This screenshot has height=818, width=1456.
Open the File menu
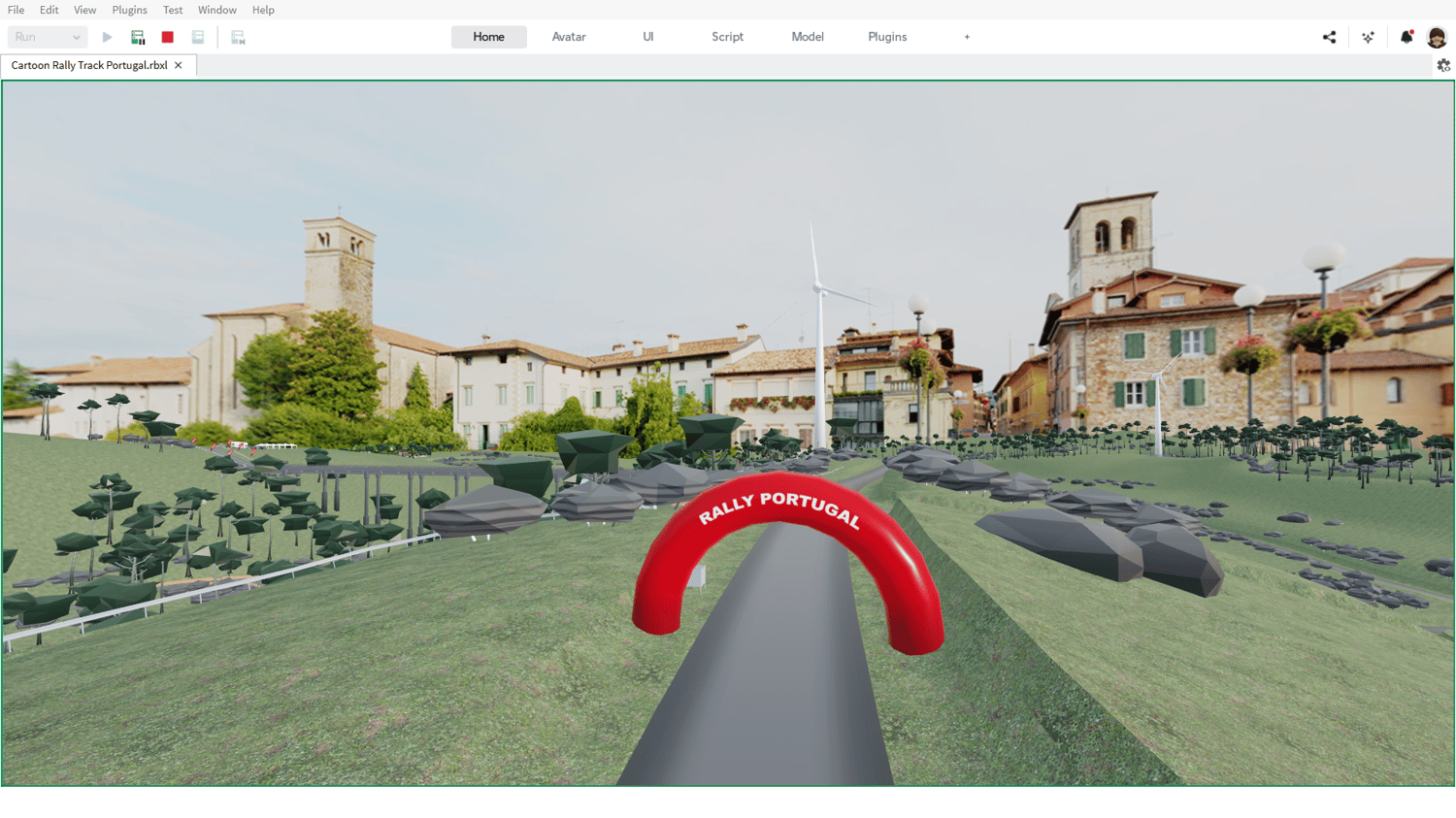coord(17,10)
